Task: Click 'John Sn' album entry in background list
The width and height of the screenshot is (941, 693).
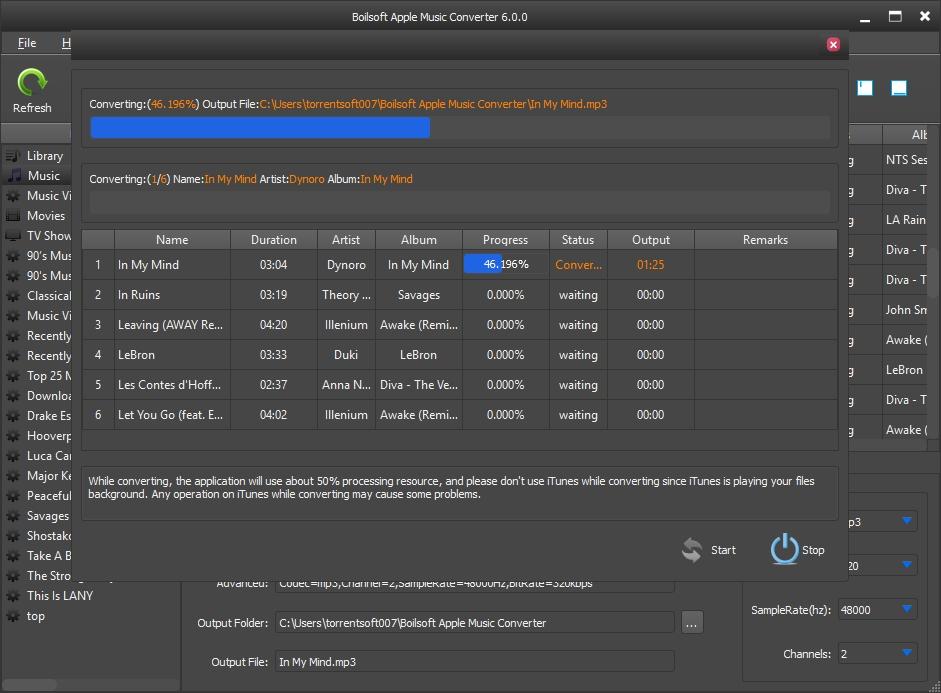Action: [x=906, y=310]
